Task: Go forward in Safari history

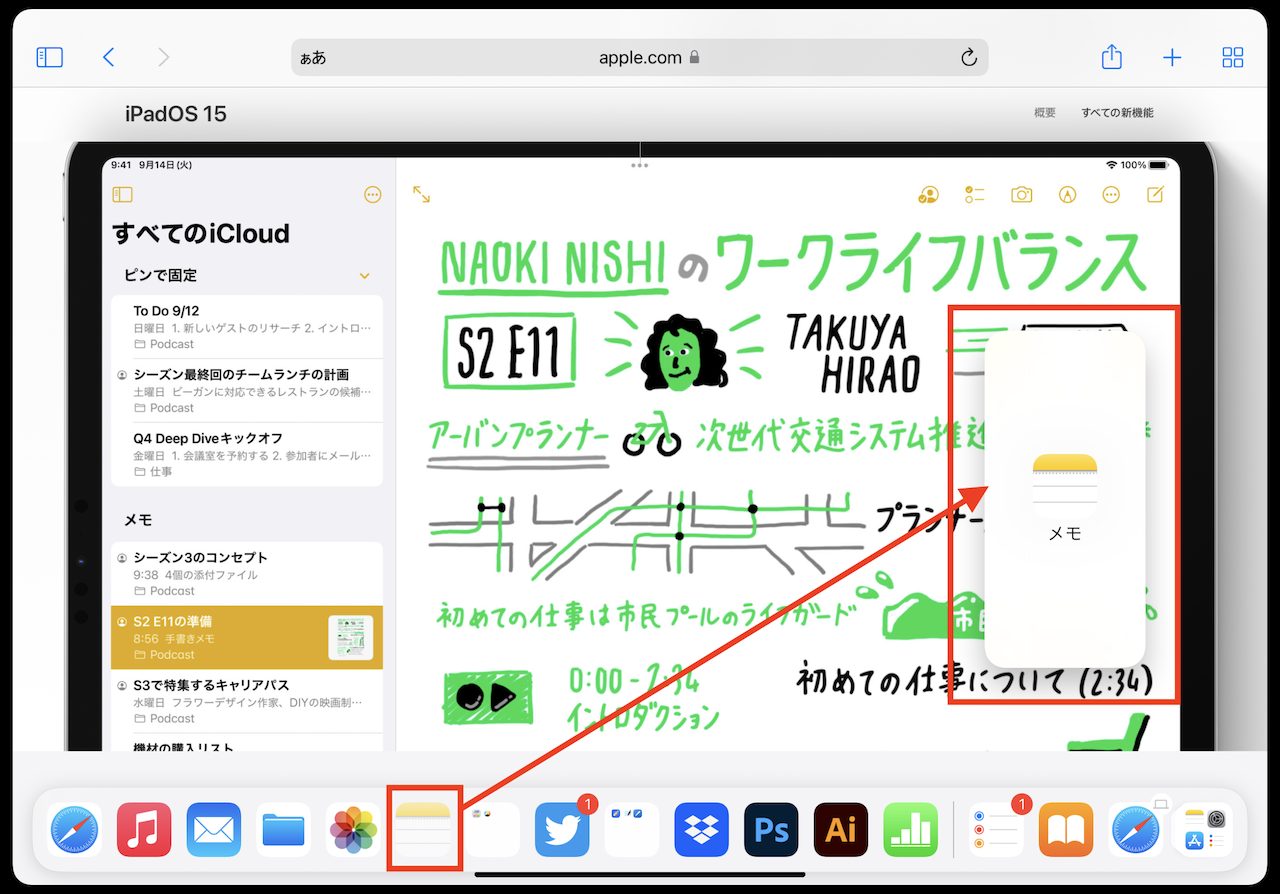Action: point(164,57)
